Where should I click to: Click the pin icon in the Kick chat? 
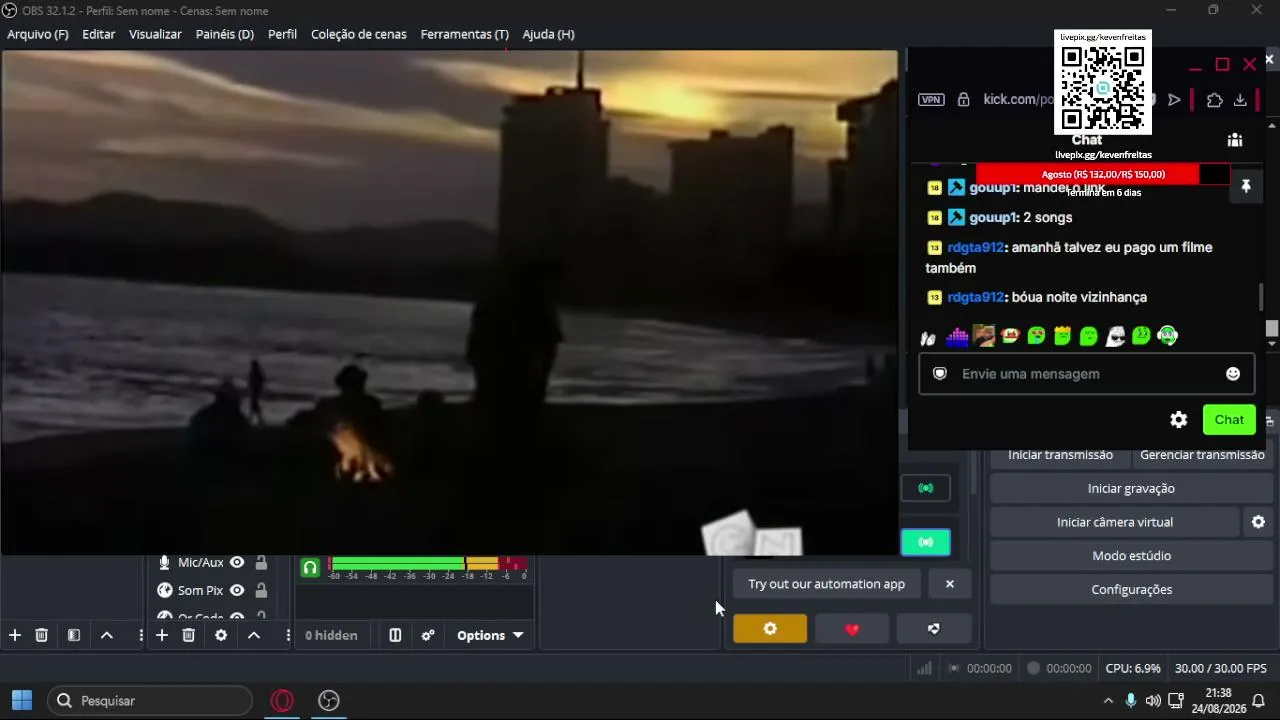click(x=1246, y=186)
